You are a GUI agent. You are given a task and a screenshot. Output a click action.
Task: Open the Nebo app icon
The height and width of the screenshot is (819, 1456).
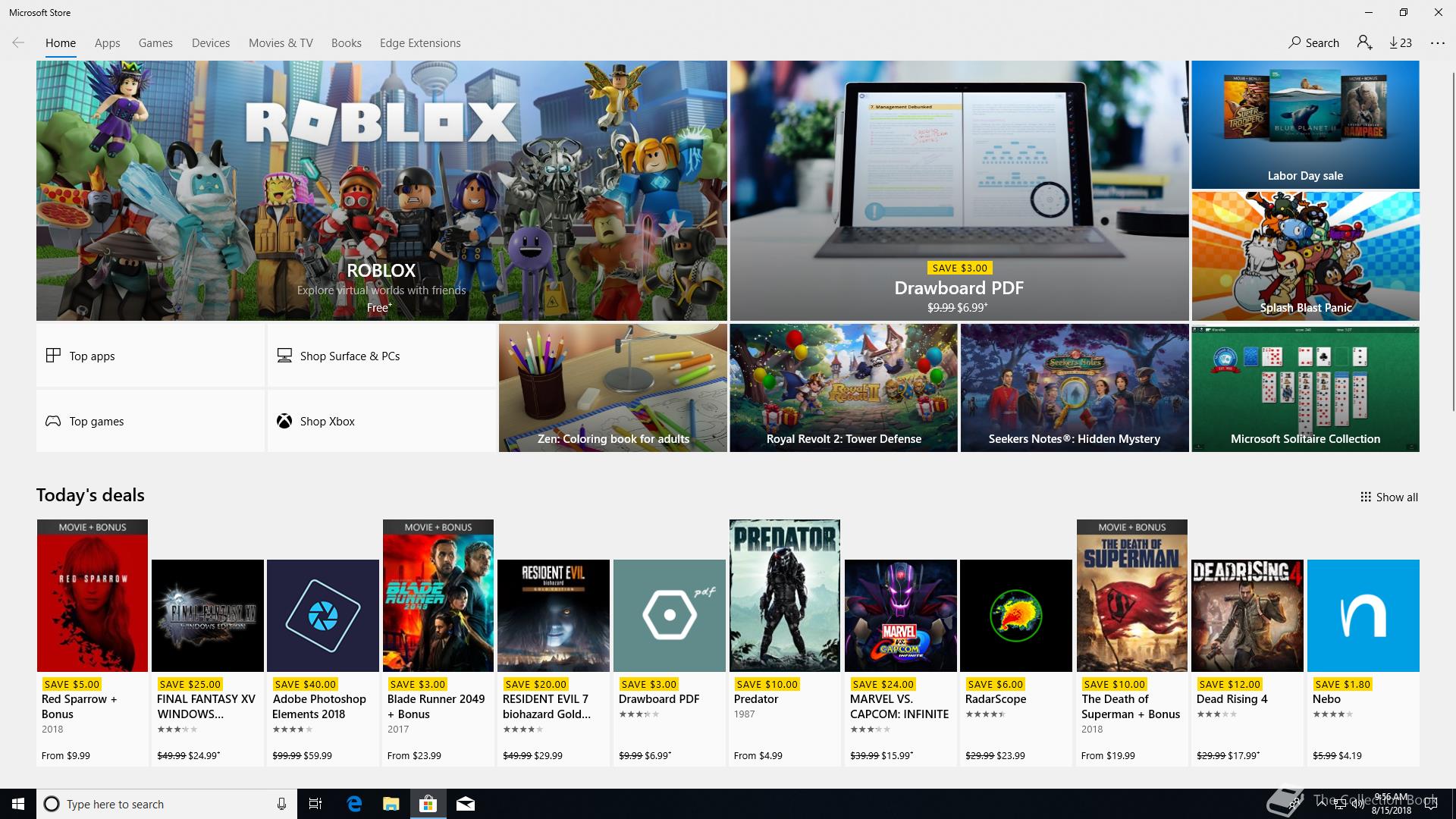(x=1363, y=616)
